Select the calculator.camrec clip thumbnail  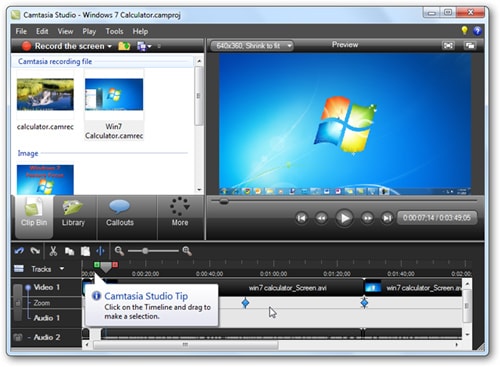click(45, 94)
